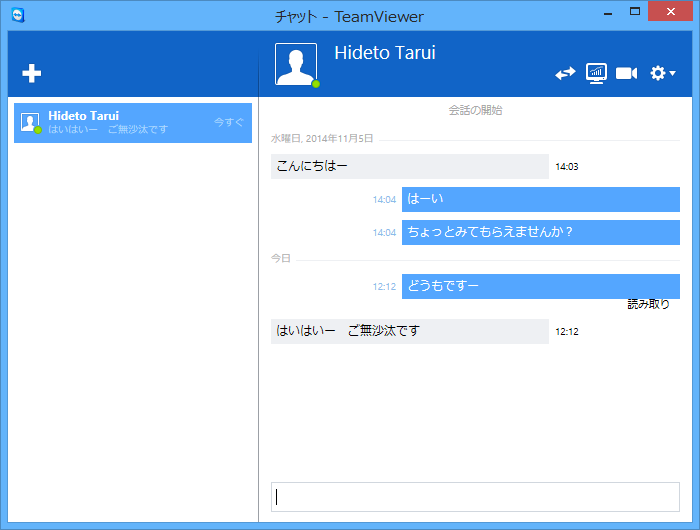Screen dimensions: 700x530
Task: Click the message "ちょっとみてもらえませんか？"
Action: point(541,232)
